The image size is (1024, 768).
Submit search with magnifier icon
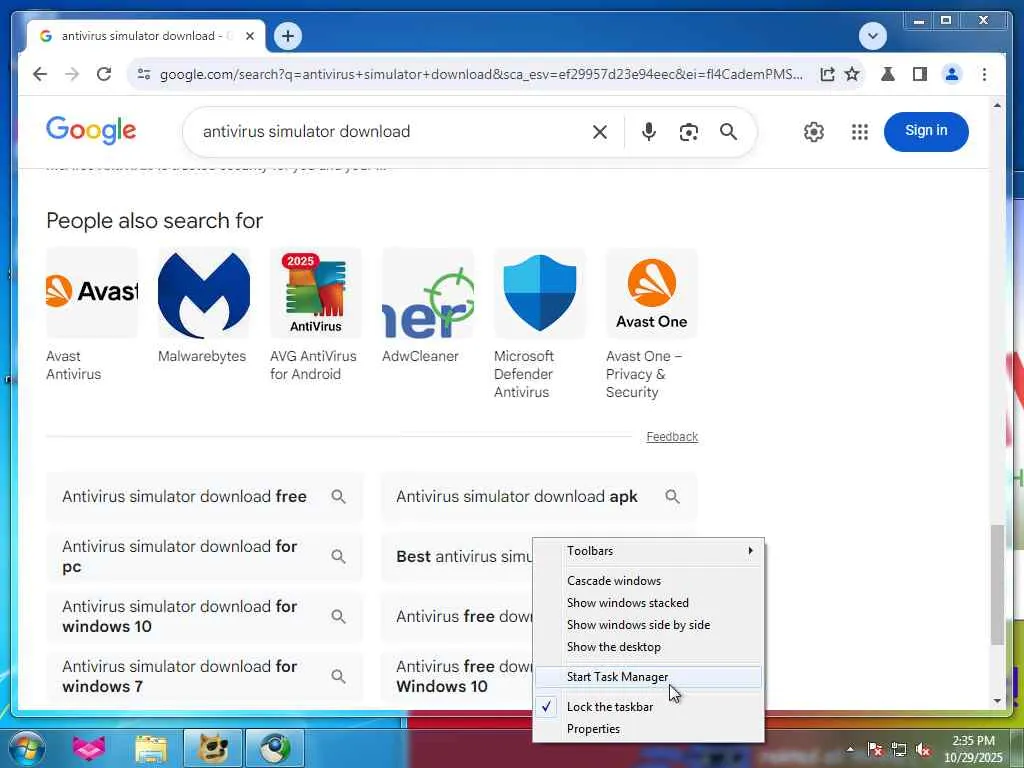click(728, 132)
